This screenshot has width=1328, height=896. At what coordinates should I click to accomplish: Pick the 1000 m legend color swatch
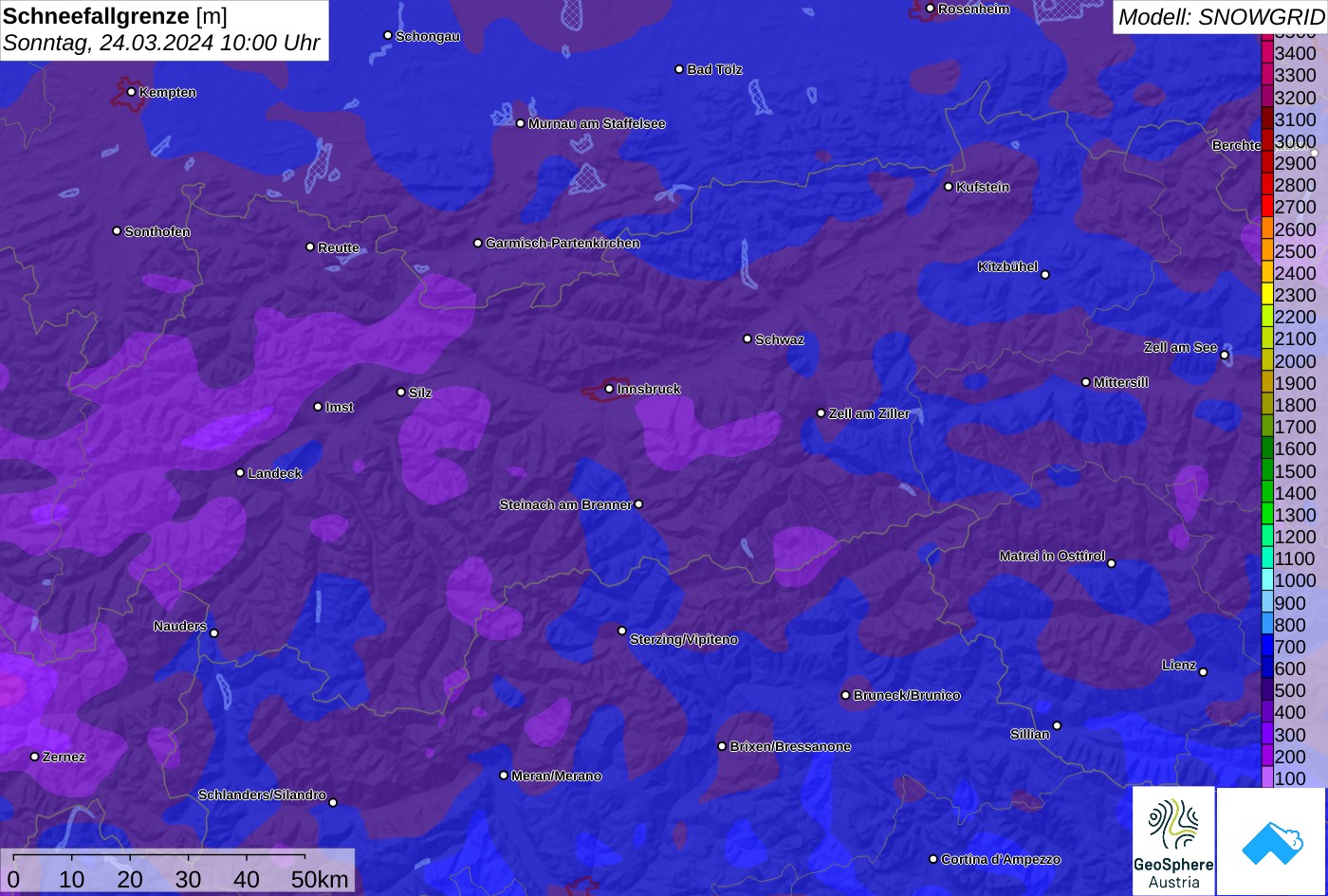(x=1267, y=580)
